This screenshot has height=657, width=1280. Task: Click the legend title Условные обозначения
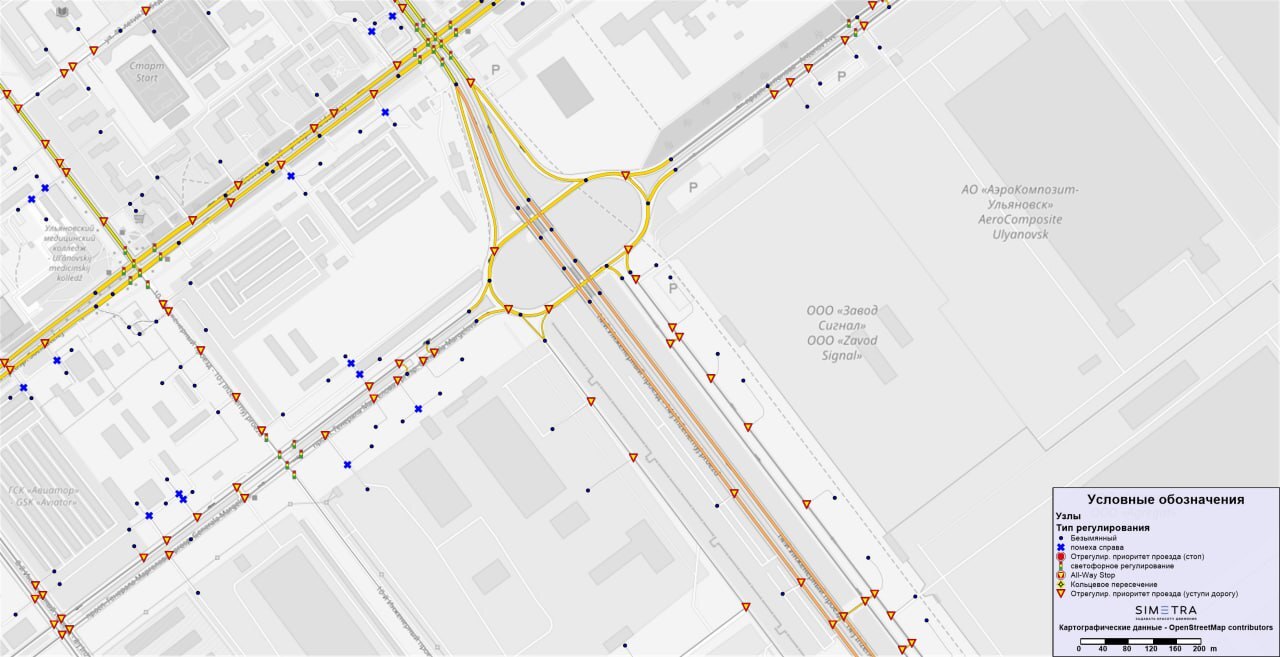pos(1166,500)
